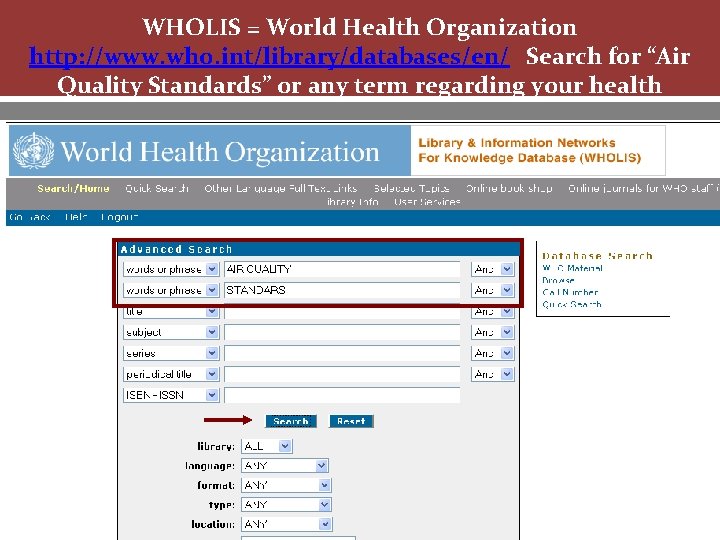Click the Reset button

[351, 421]
